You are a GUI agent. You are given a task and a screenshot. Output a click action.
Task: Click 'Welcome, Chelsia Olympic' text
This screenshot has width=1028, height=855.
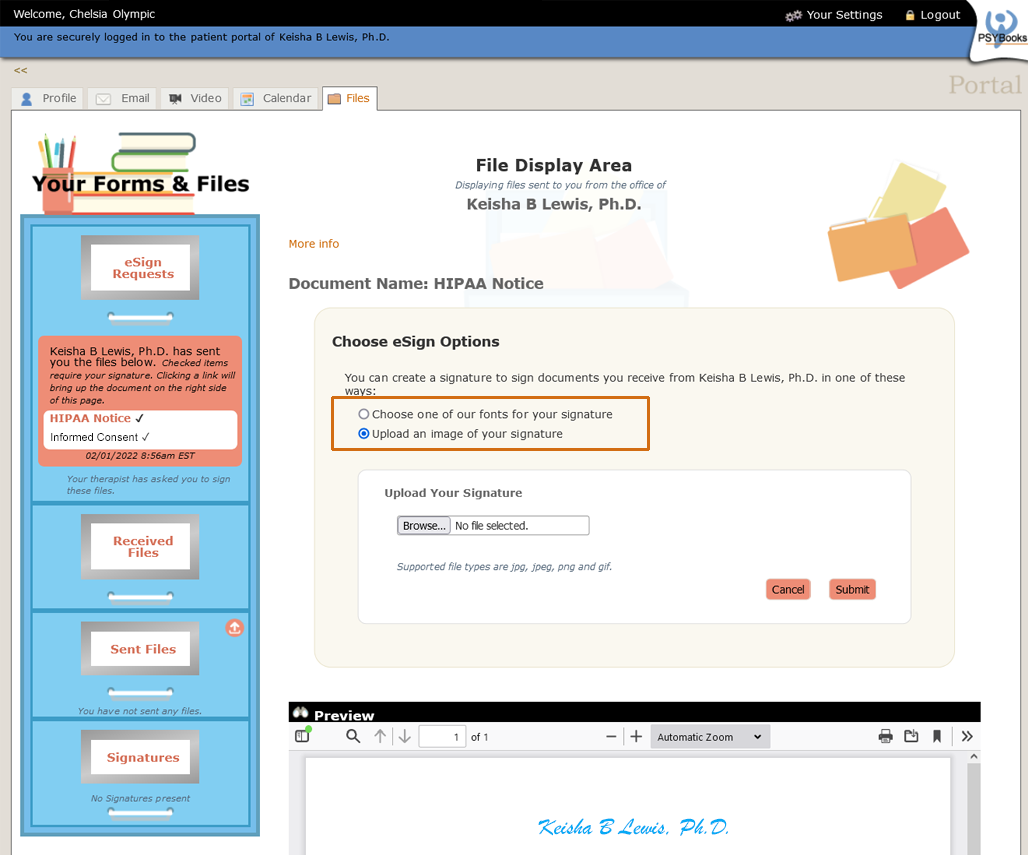click(84, 14)
